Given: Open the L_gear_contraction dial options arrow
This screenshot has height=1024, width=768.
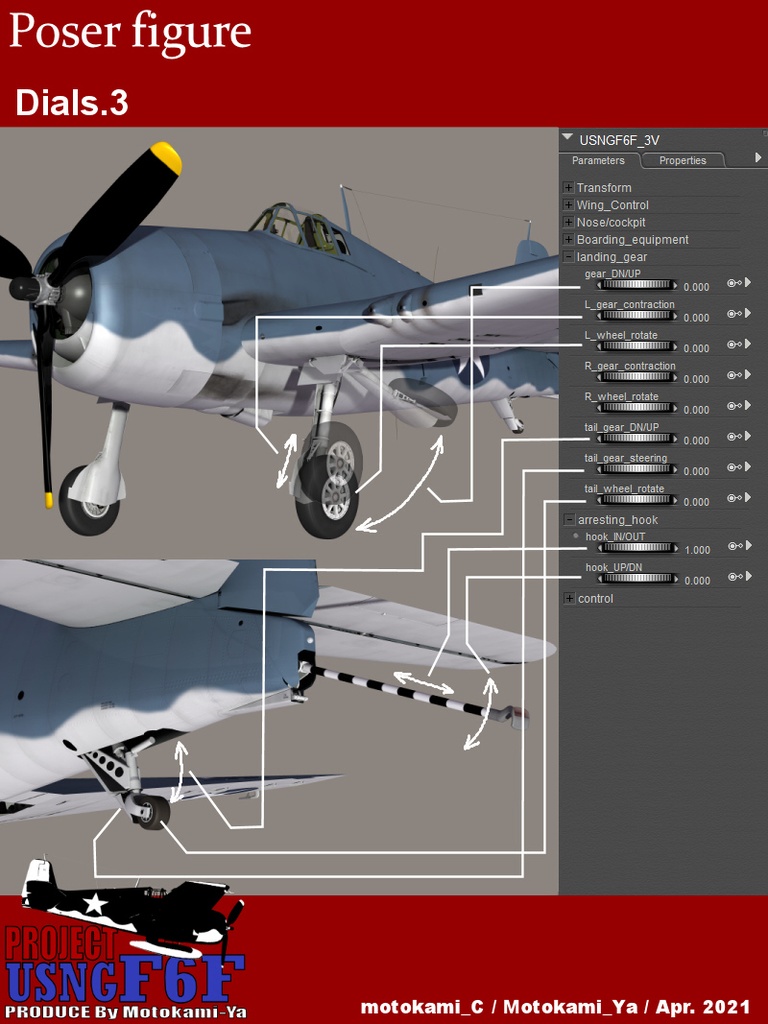Looking at the screenshot, I should click(x=748, y=313).
